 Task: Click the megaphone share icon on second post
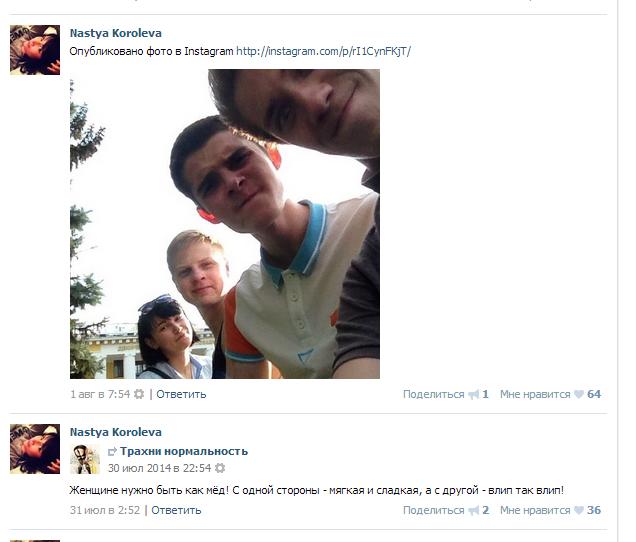[473, 510]
